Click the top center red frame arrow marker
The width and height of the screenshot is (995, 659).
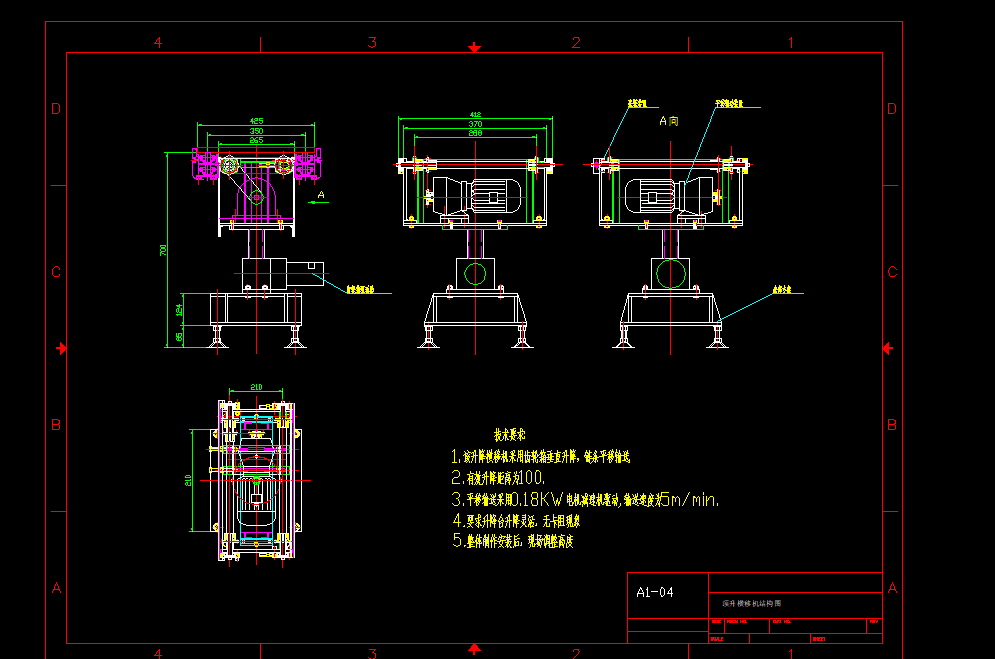[474, 48]
